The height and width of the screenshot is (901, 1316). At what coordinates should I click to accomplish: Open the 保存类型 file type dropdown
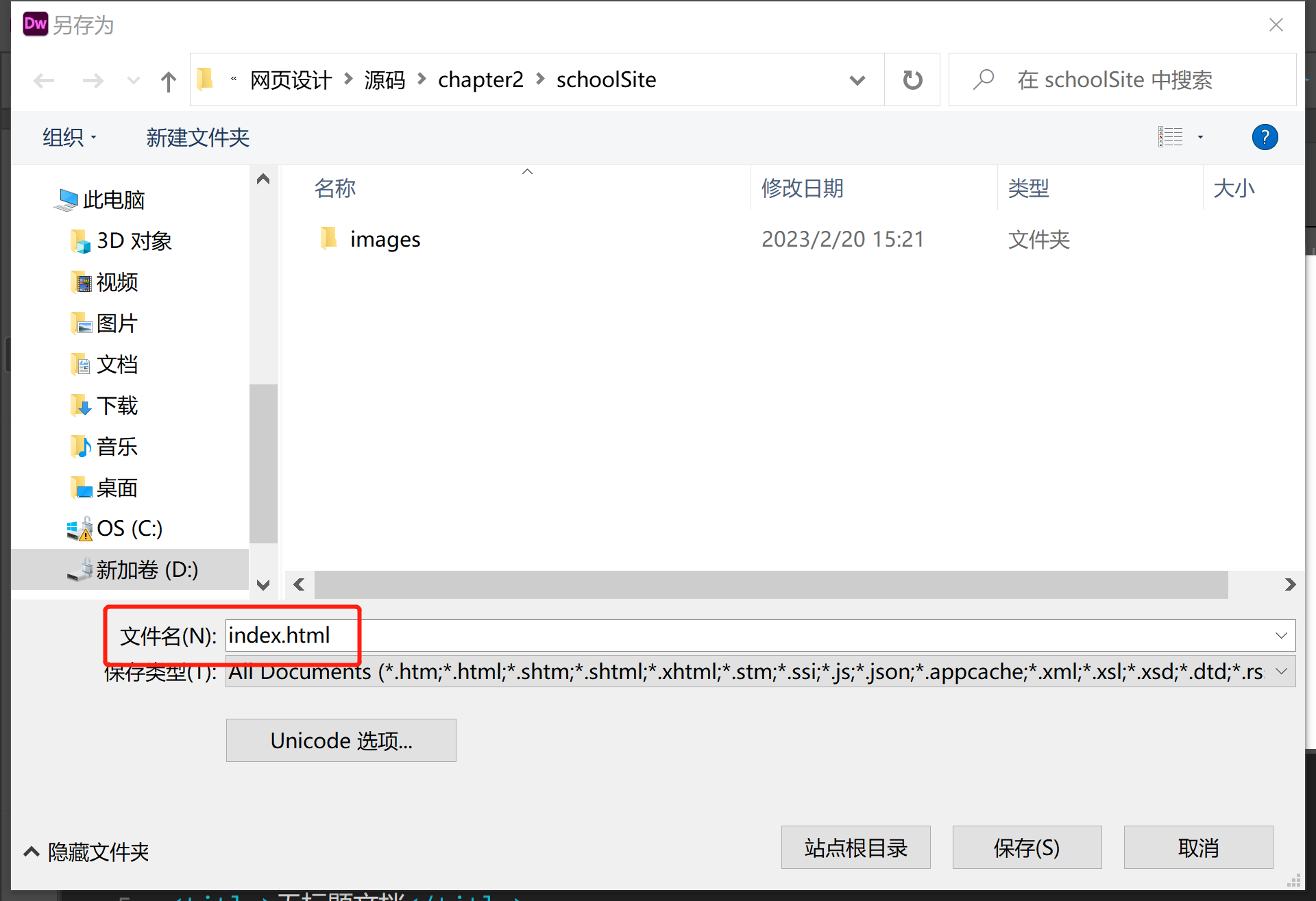[1281, 671]
